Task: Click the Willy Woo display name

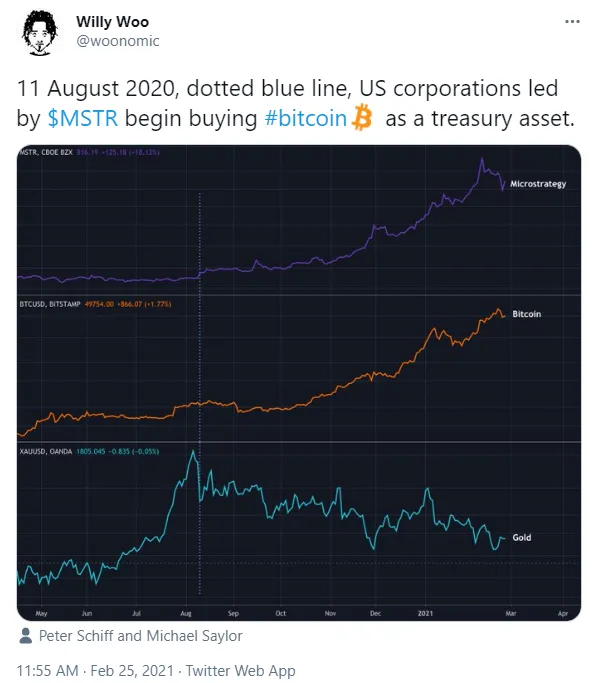Action: click(112, 21)
